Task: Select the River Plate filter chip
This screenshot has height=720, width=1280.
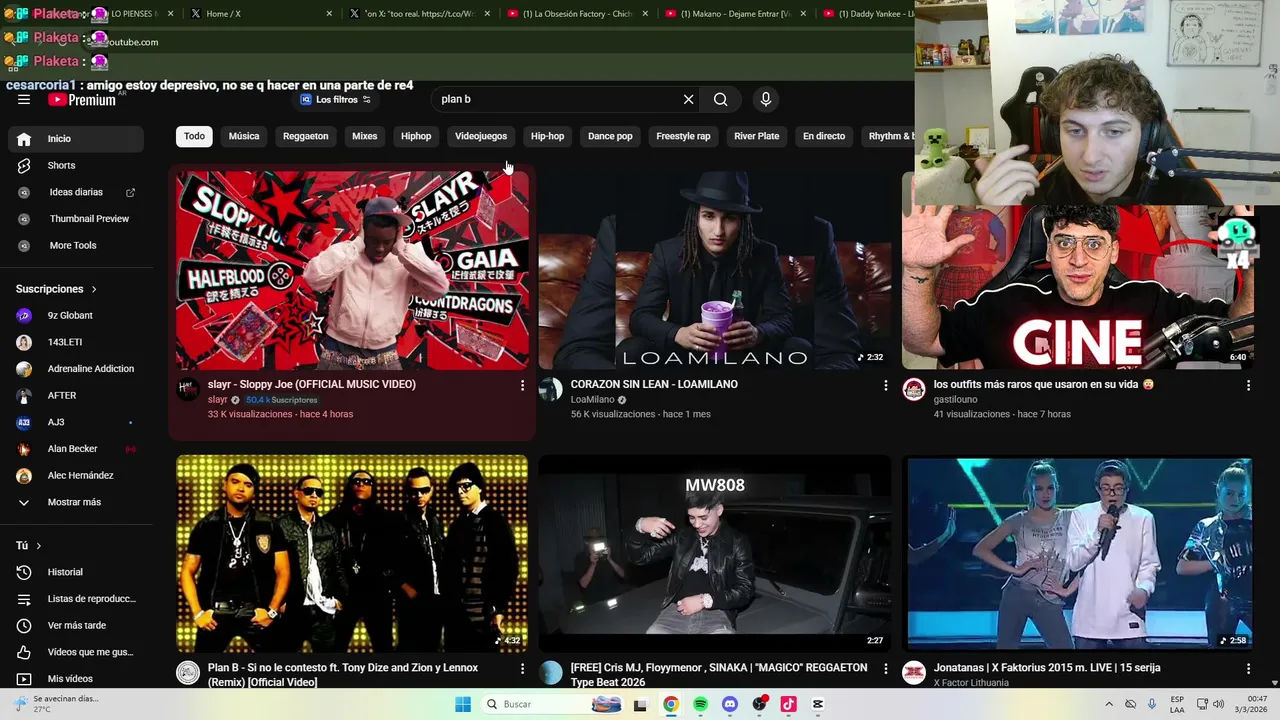Action: 756,136
